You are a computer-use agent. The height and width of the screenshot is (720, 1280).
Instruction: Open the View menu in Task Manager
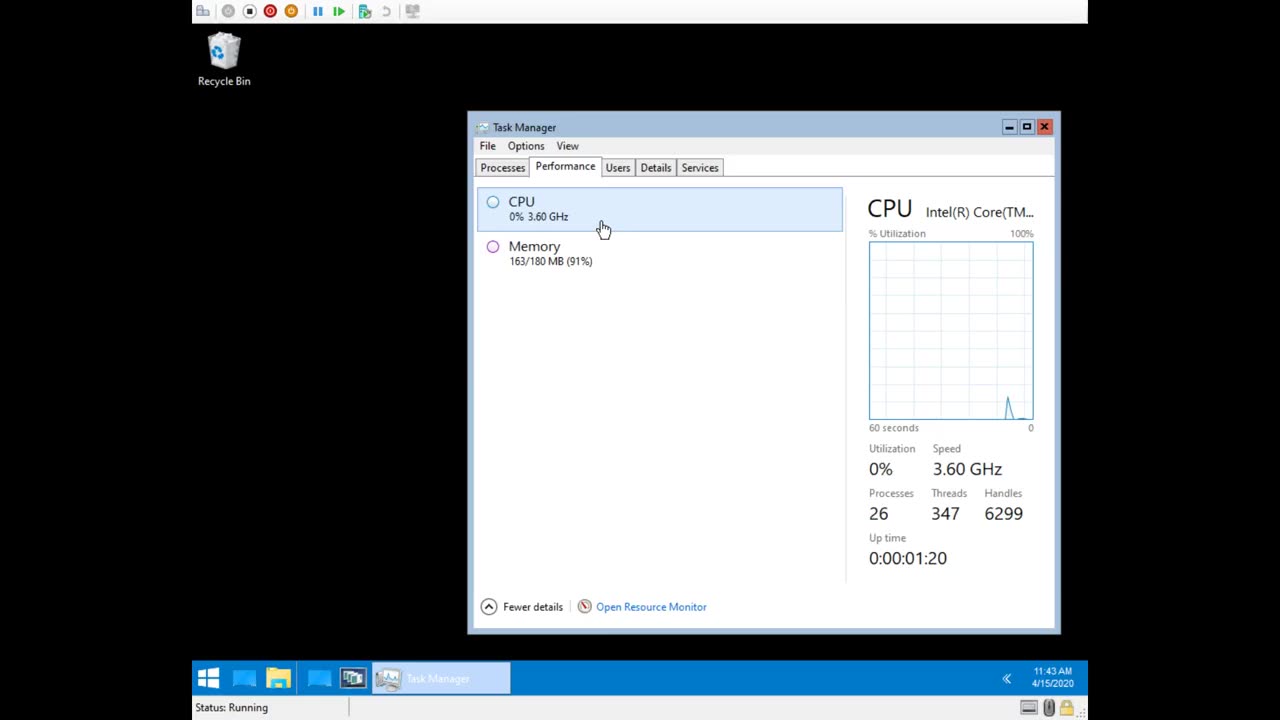[x=567, y=146]
